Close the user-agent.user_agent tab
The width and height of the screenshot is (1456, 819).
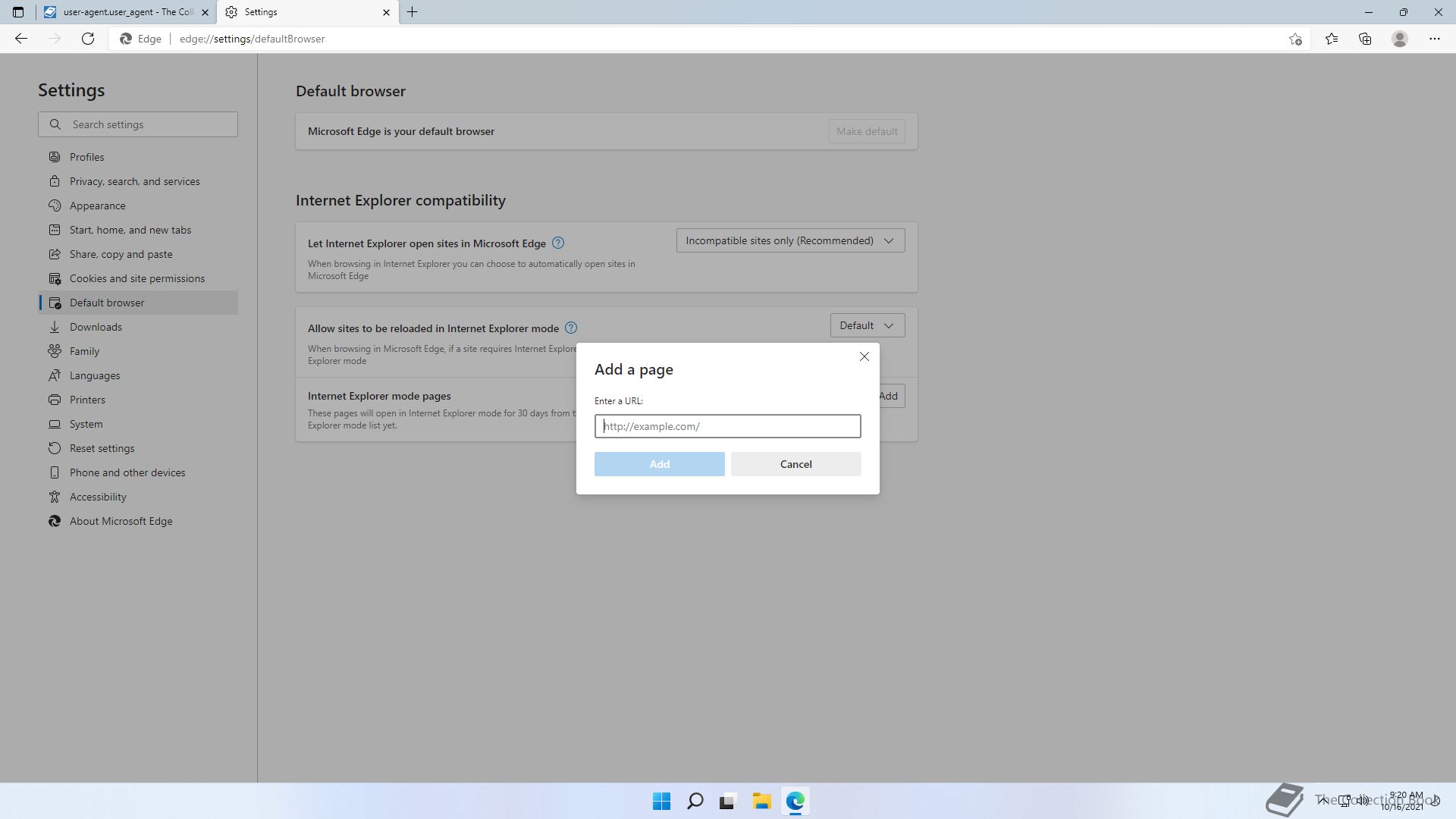click(x=205, y=12)
